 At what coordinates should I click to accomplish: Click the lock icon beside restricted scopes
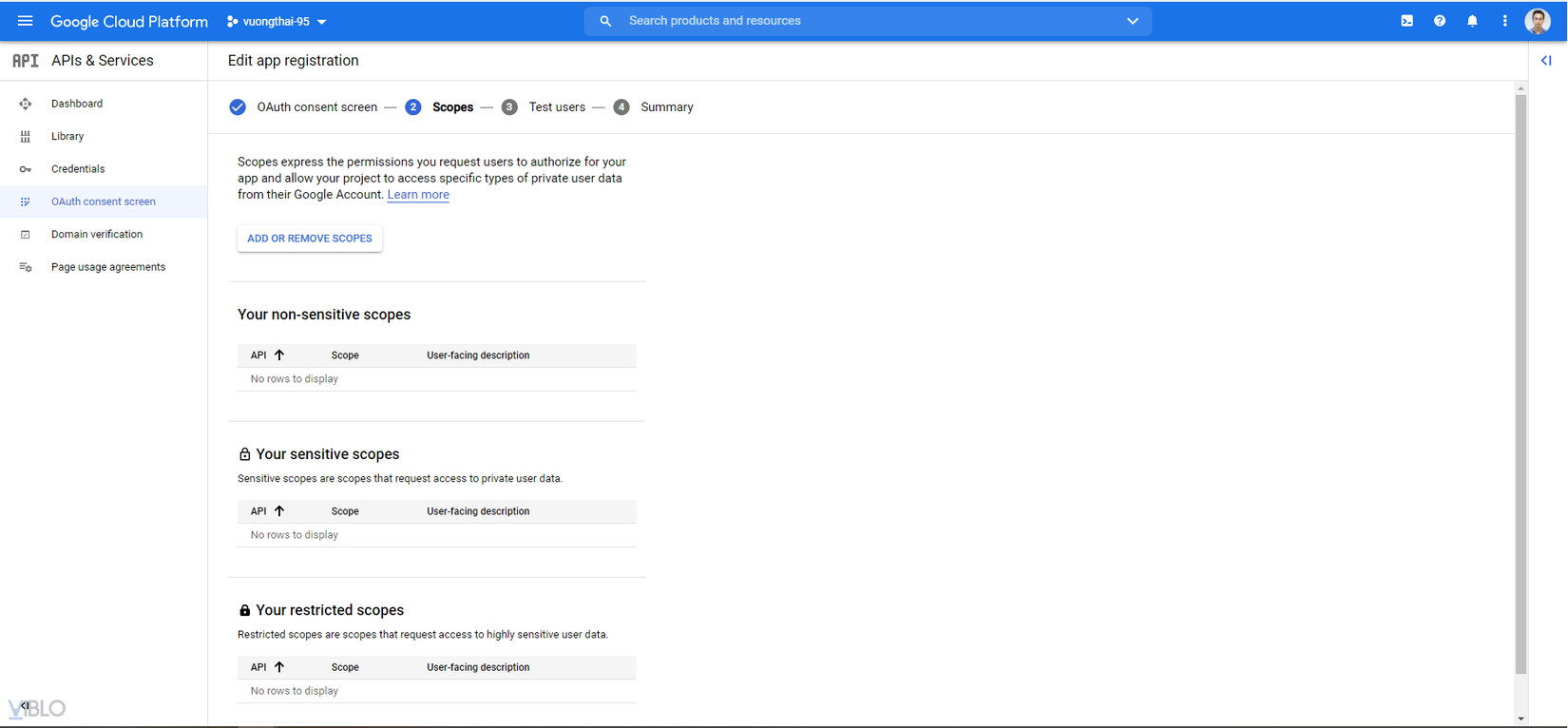[x=244, y=610]
